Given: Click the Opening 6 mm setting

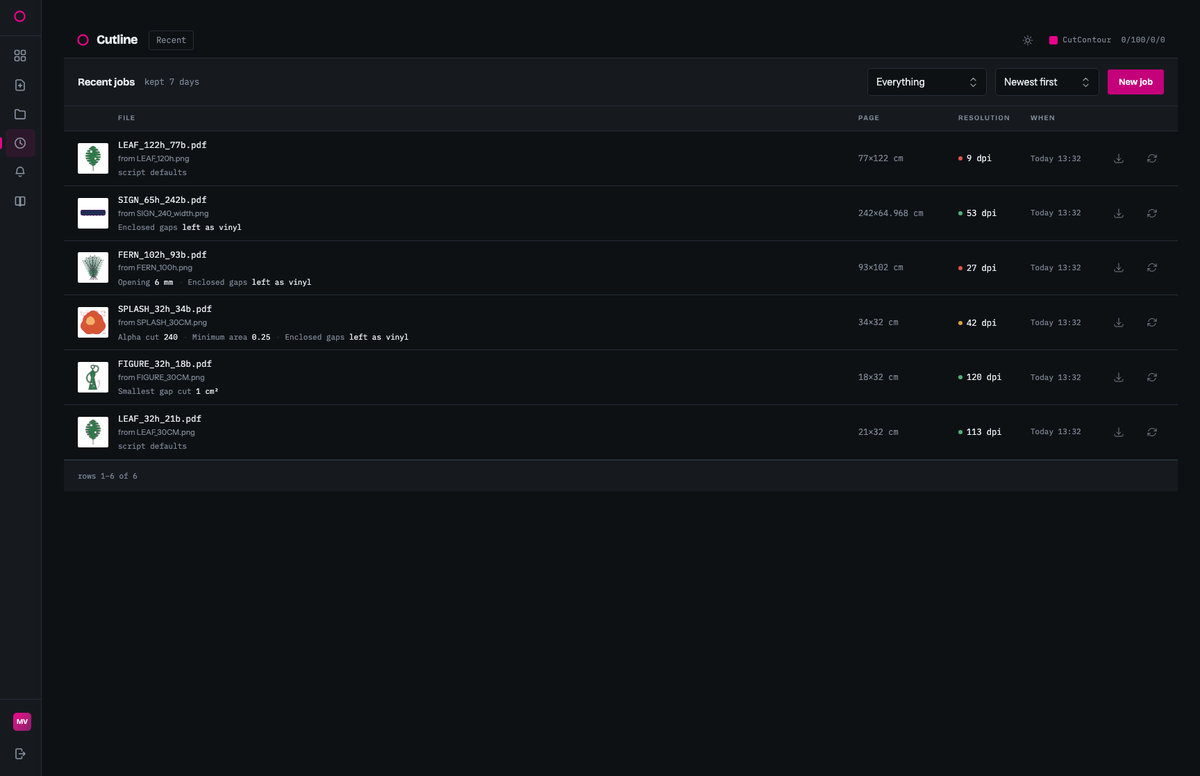Looking at the screenshot, I should coord(146,282).
